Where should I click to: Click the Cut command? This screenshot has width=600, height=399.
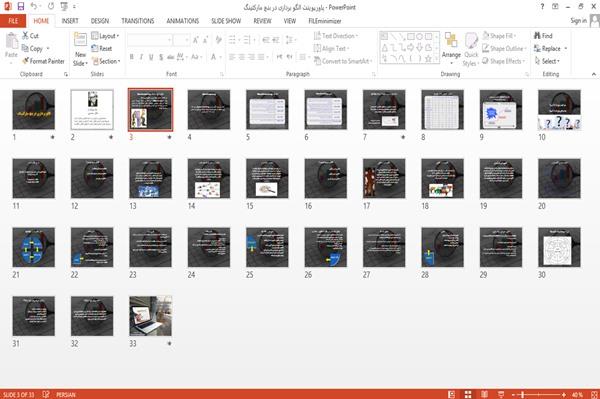[30, 36]
